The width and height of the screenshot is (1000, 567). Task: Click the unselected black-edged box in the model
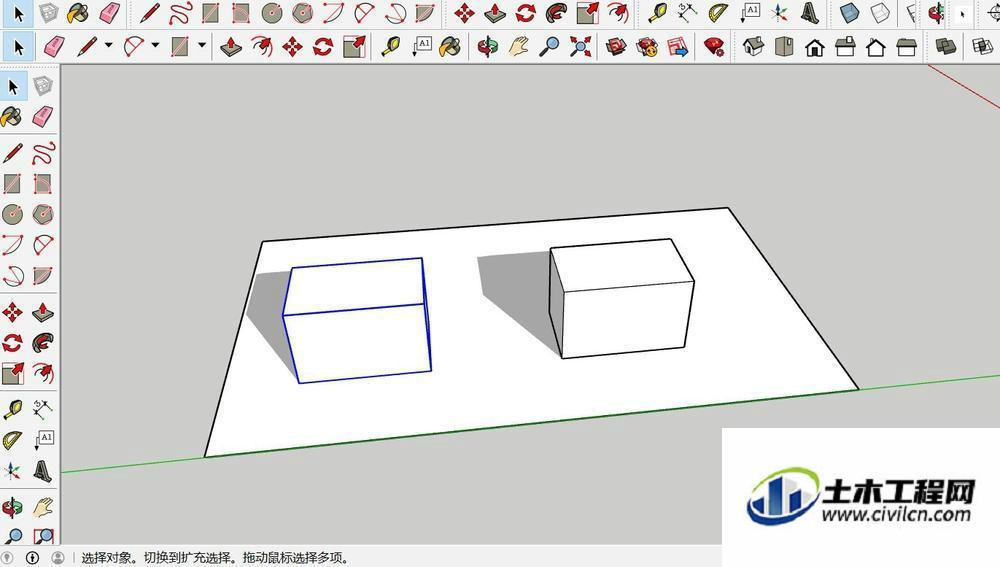click(x=622, y=298)
